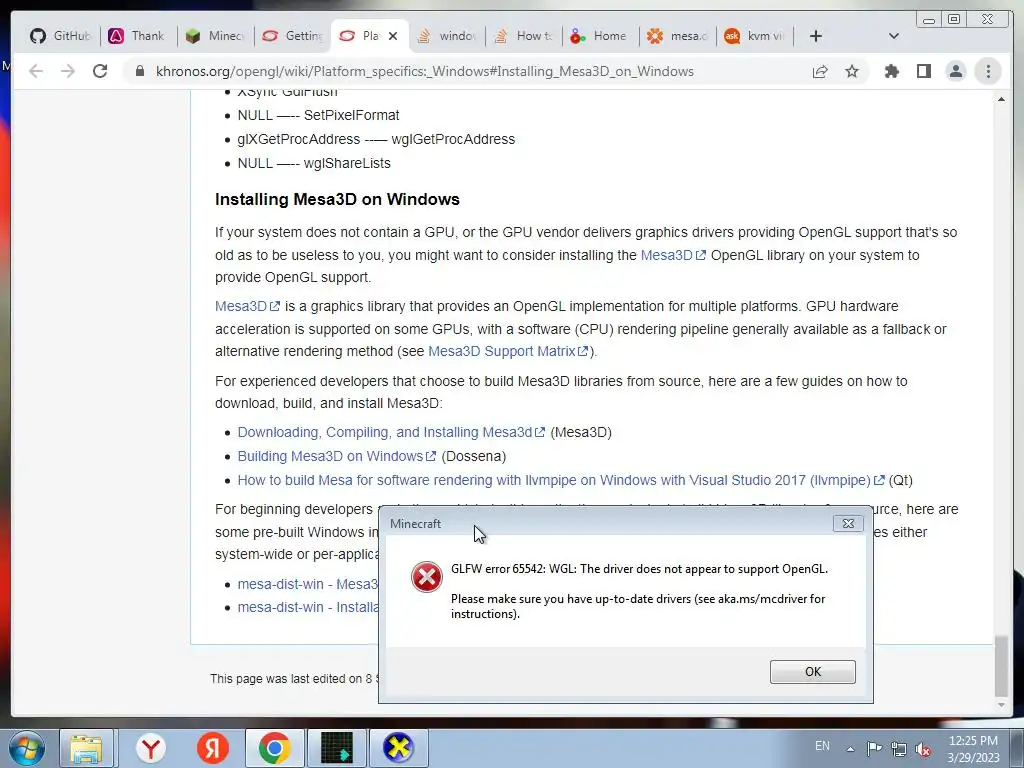Screen dimensions: 1024x768
Task: Open network tray icon
Action: (899, 749)
